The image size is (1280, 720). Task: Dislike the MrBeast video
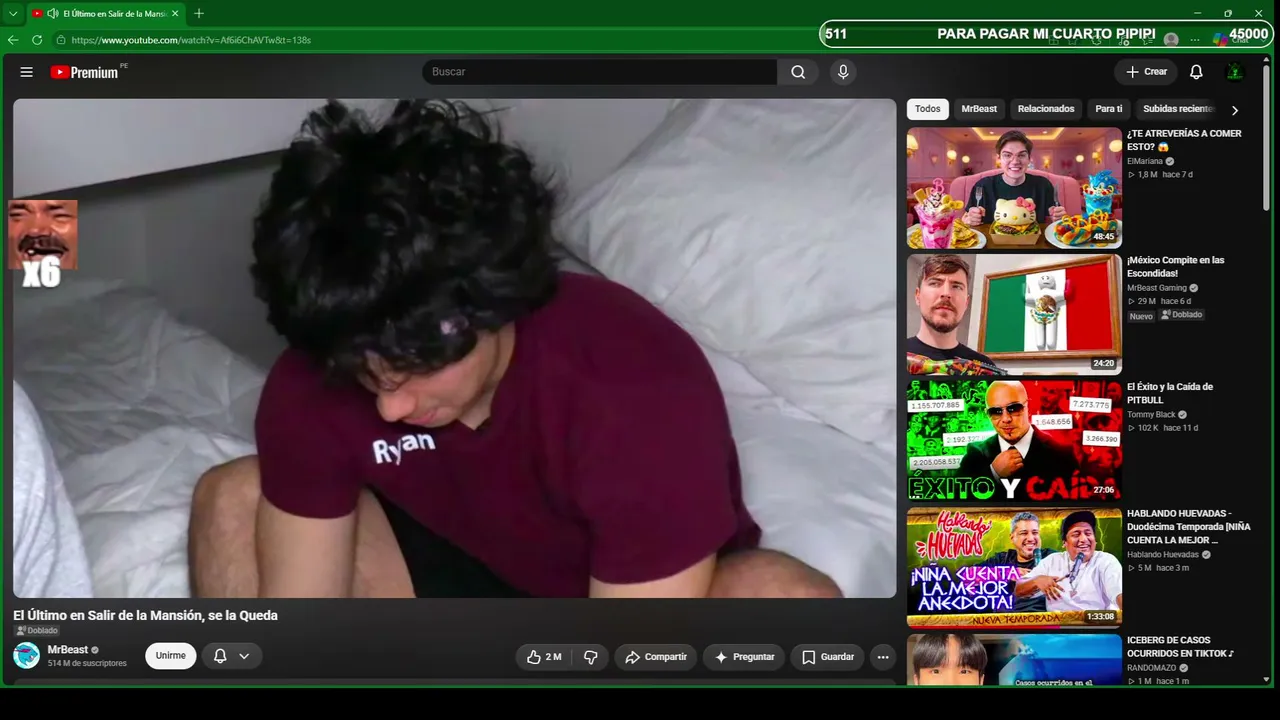click(591, 657)
